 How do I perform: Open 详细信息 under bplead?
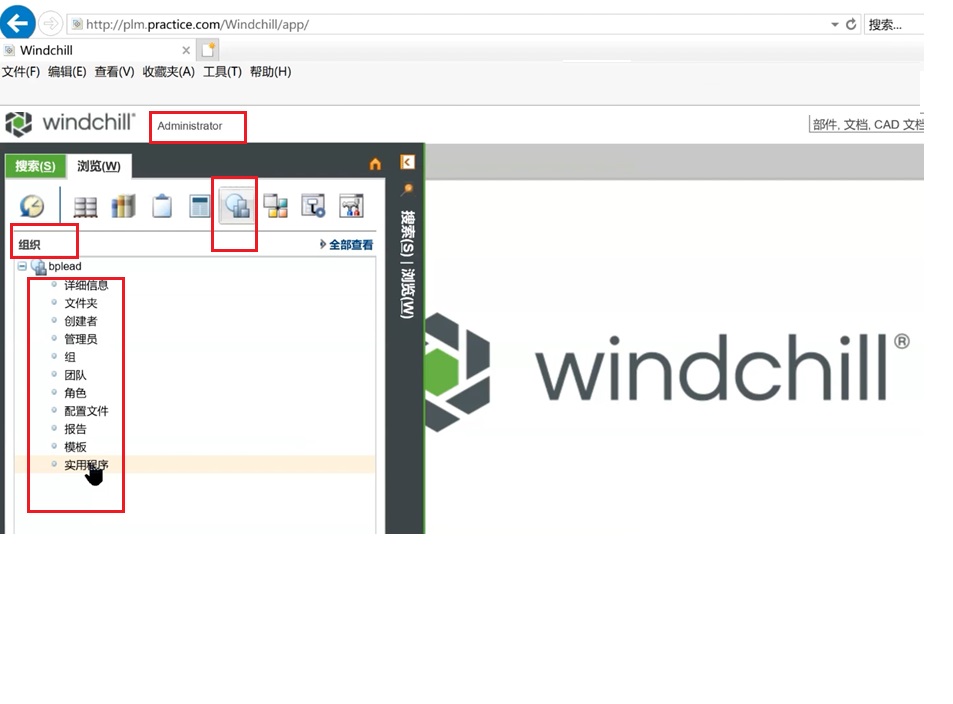point(86,285)
